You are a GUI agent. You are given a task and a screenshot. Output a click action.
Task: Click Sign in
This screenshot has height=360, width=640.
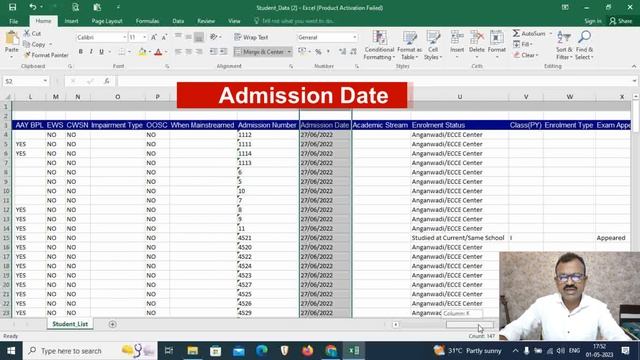click(593, 21)
